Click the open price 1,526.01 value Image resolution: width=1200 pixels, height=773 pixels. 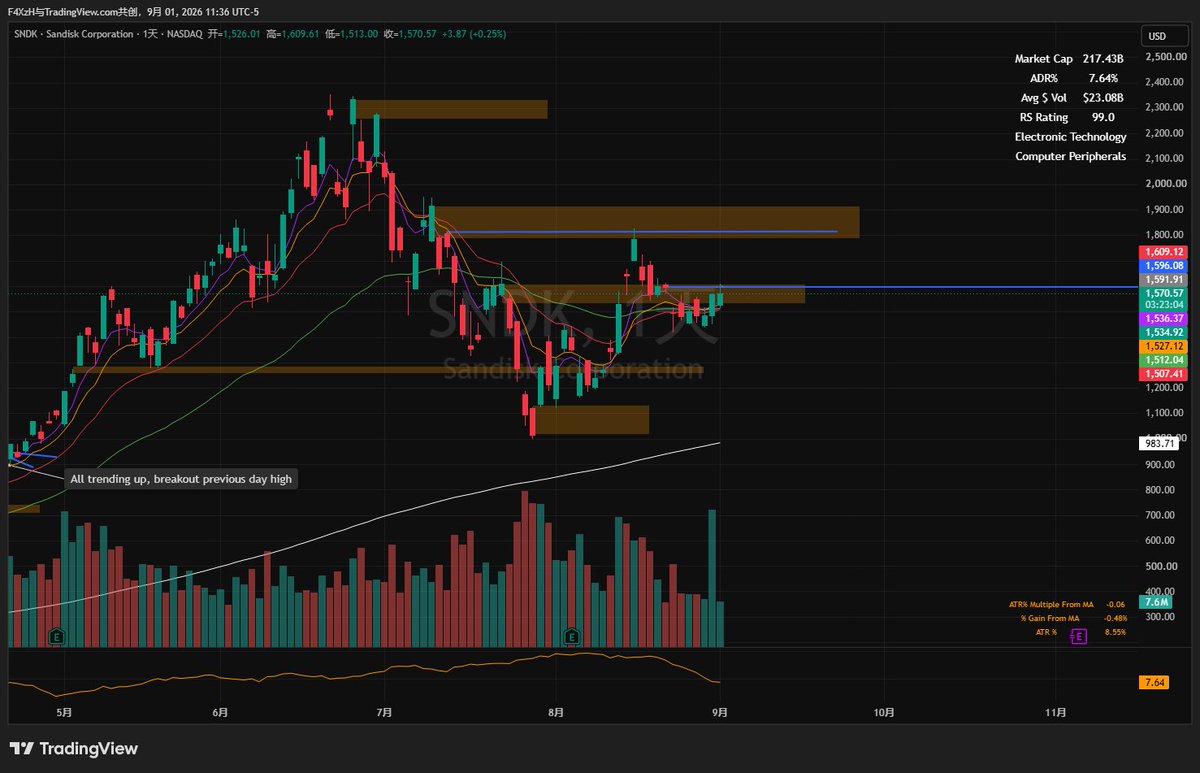(243, 34)
